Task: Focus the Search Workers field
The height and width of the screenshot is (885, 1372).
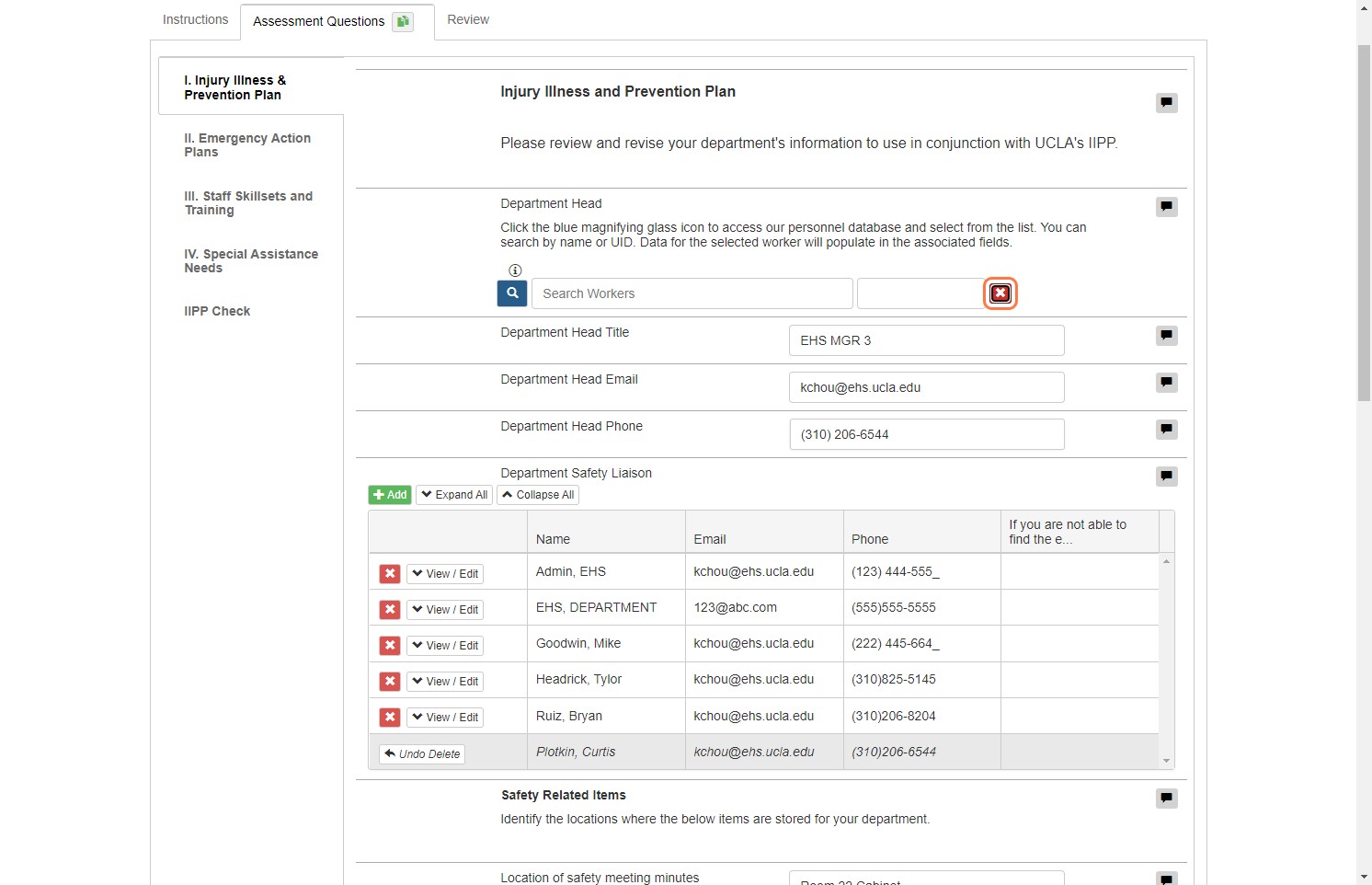Action: (x=692, y=293)
